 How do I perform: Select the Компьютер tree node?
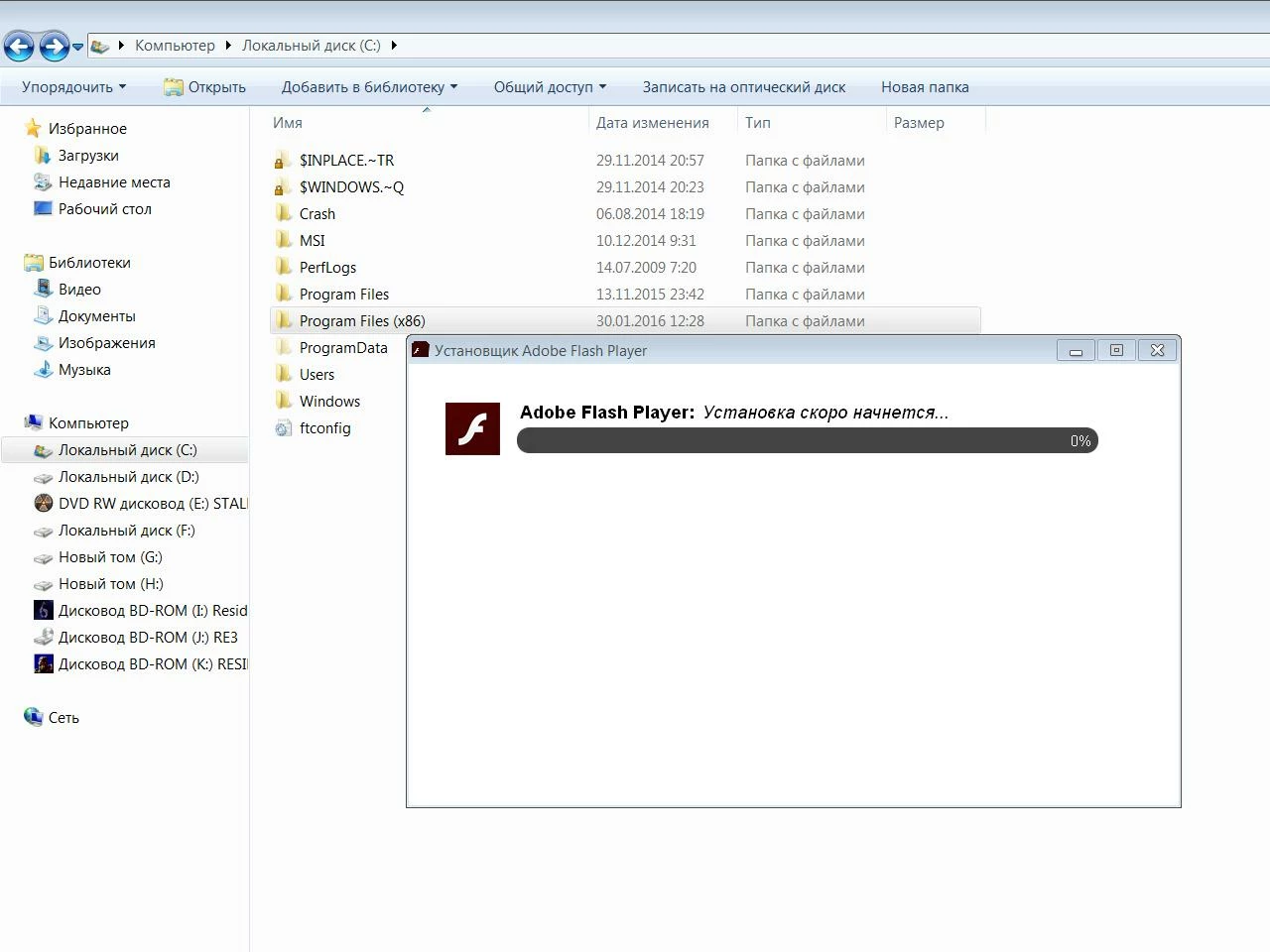(88, 423)
